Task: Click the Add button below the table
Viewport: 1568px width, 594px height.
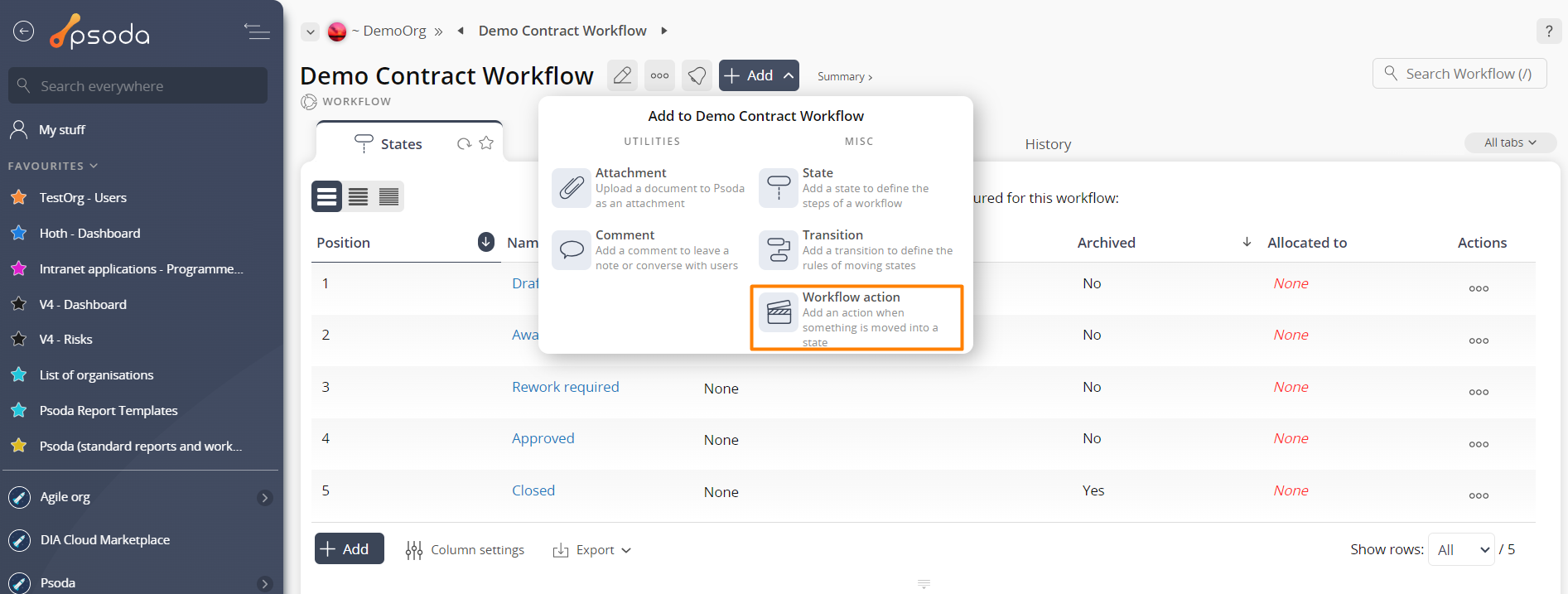Action: (x=349, y=548)
